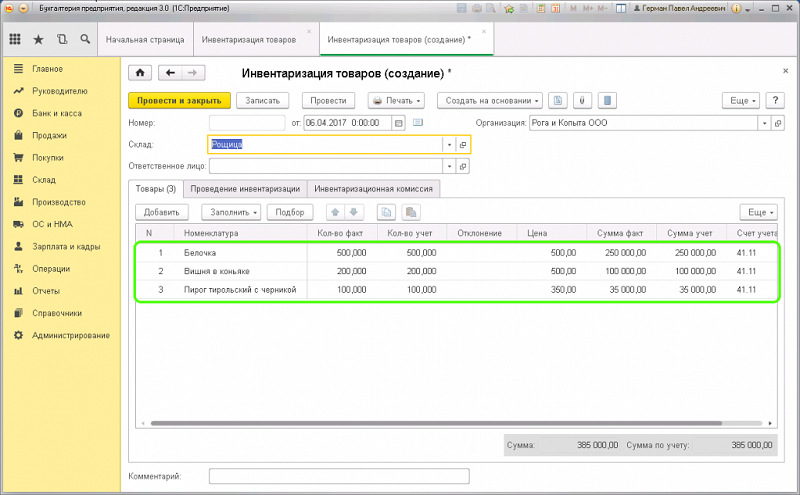Switch to Инвентаризационная комиссия tab

(x=373, y=189)
